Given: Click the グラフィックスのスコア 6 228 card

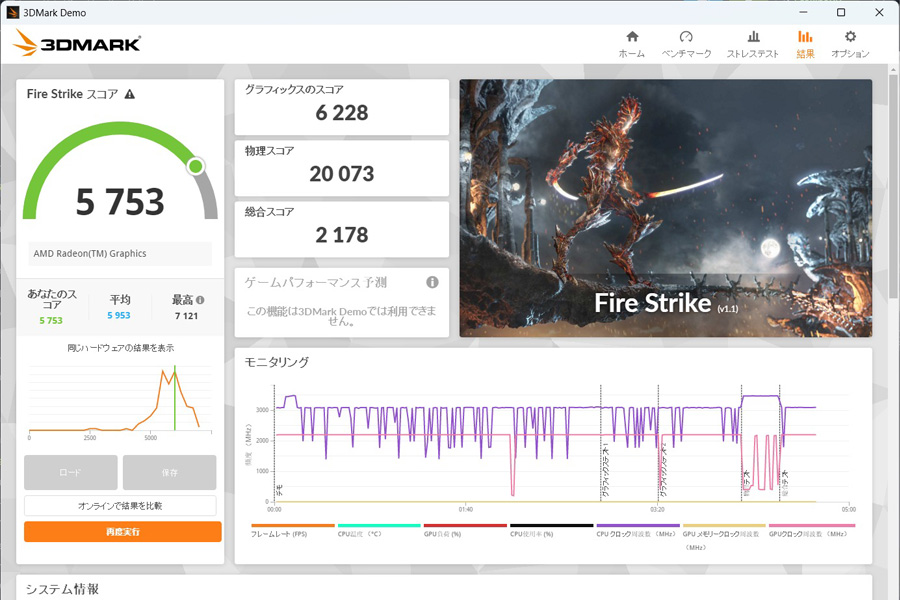Looking at the screenshot, I should [342, 107].
